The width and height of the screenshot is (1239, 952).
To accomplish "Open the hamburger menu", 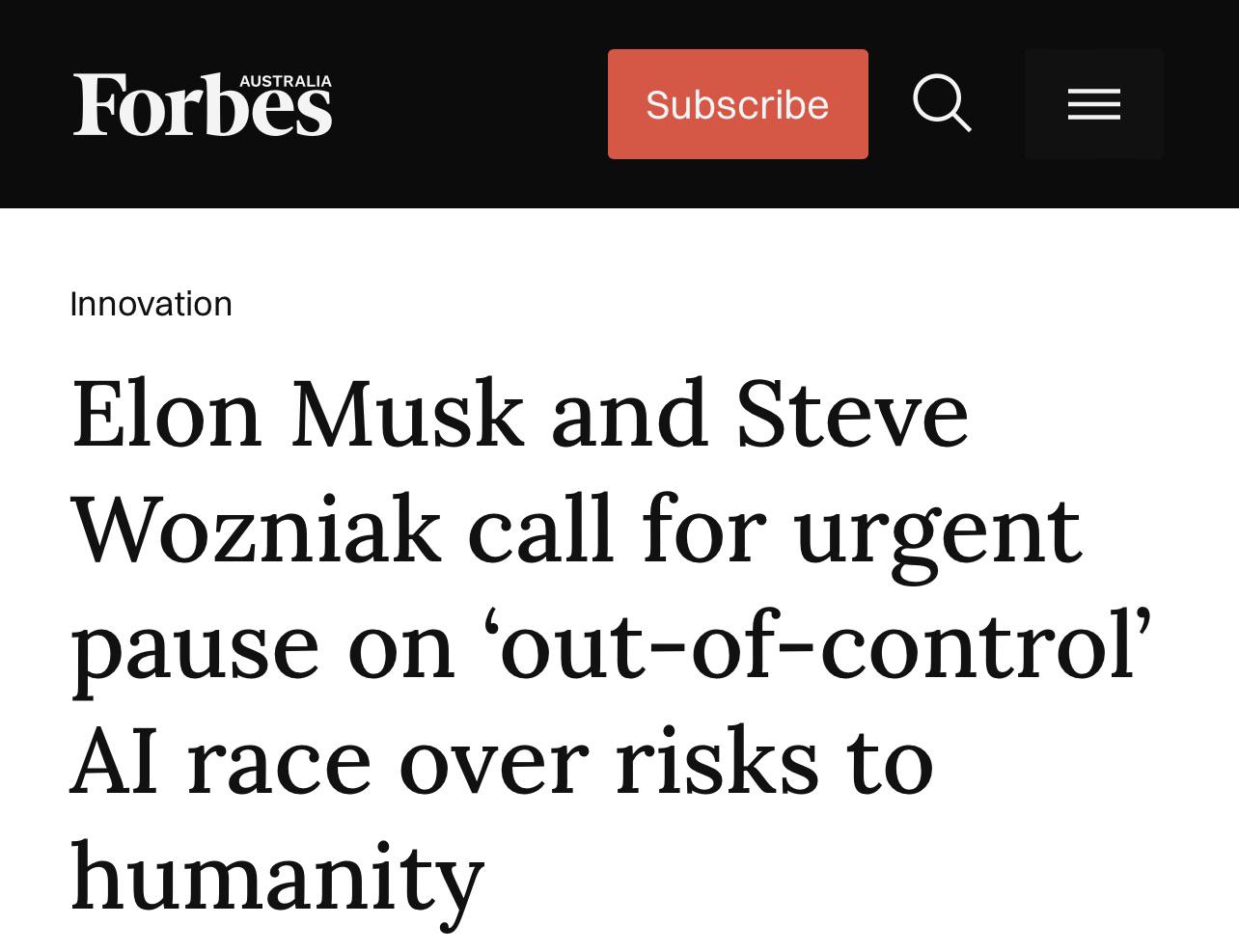I will click(1093, 104).
